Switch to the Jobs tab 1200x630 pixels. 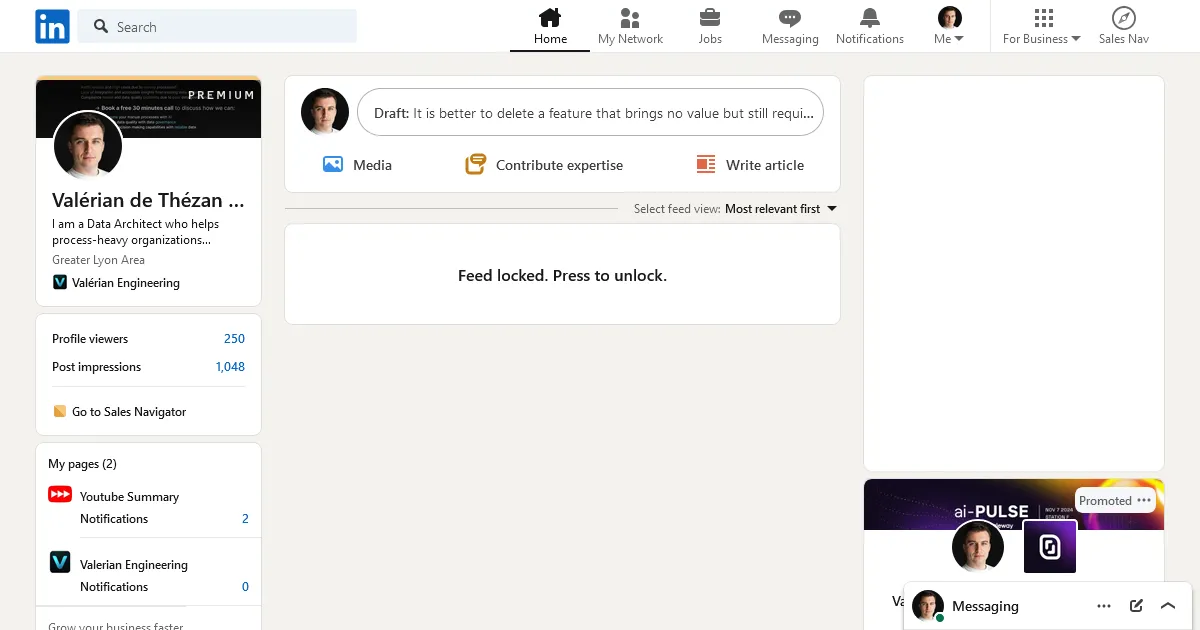click(x=710, y=18)
